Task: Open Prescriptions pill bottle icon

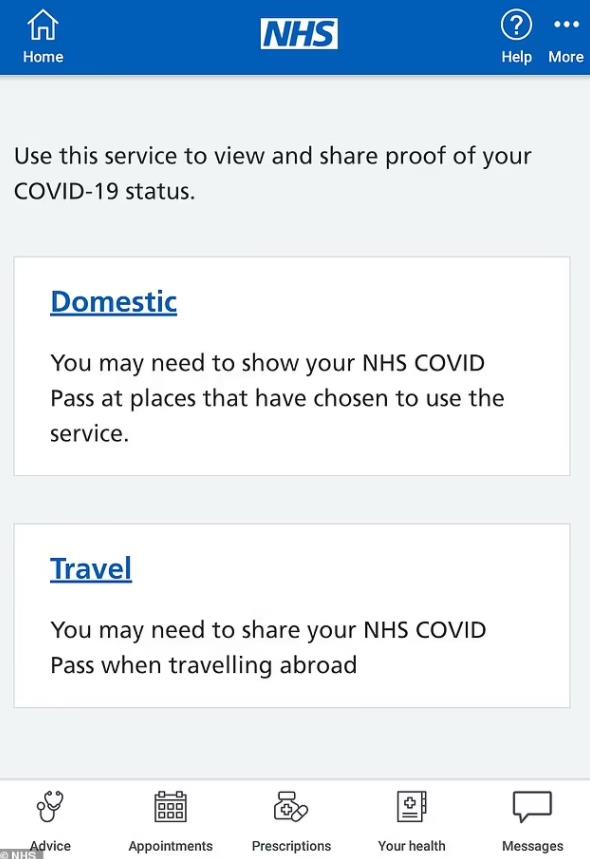Action: point(291,807)
